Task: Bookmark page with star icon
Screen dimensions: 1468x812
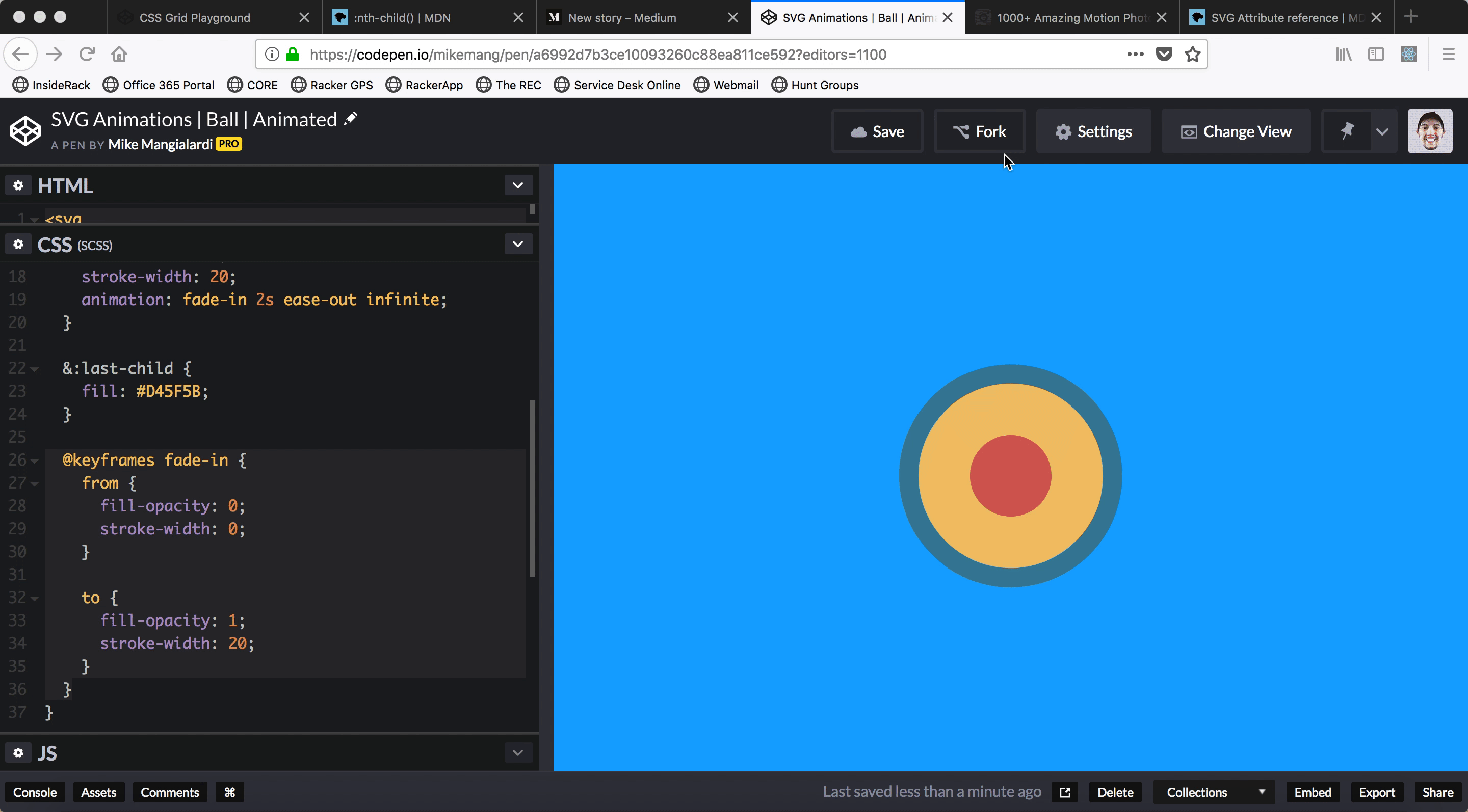Action: (1193, 54)
